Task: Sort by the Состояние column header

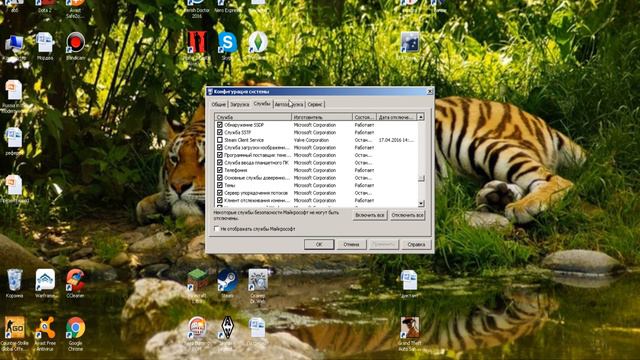Action: (x=364, y=117)
